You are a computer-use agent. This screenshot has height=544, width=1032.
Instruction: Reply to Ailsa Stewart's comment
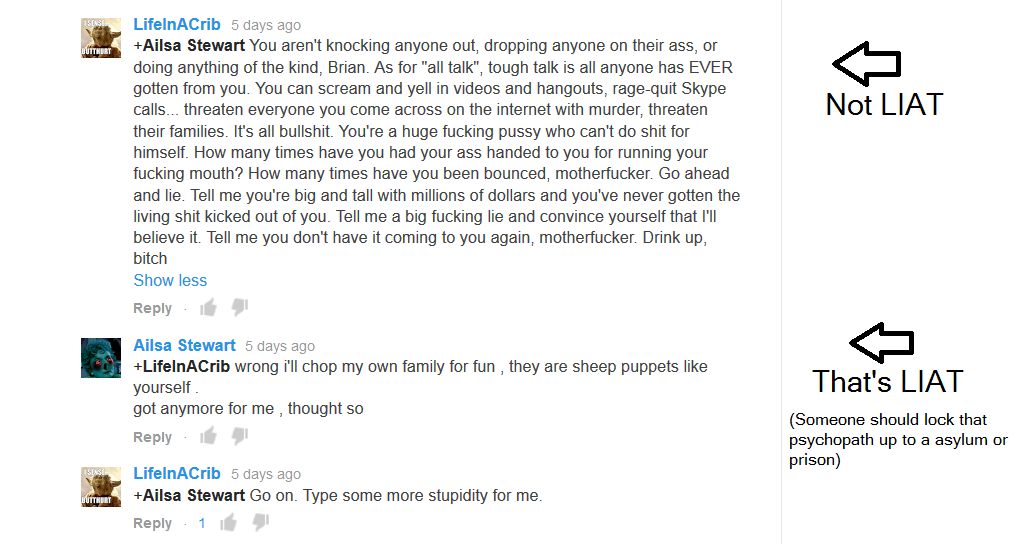click(153, 438)
